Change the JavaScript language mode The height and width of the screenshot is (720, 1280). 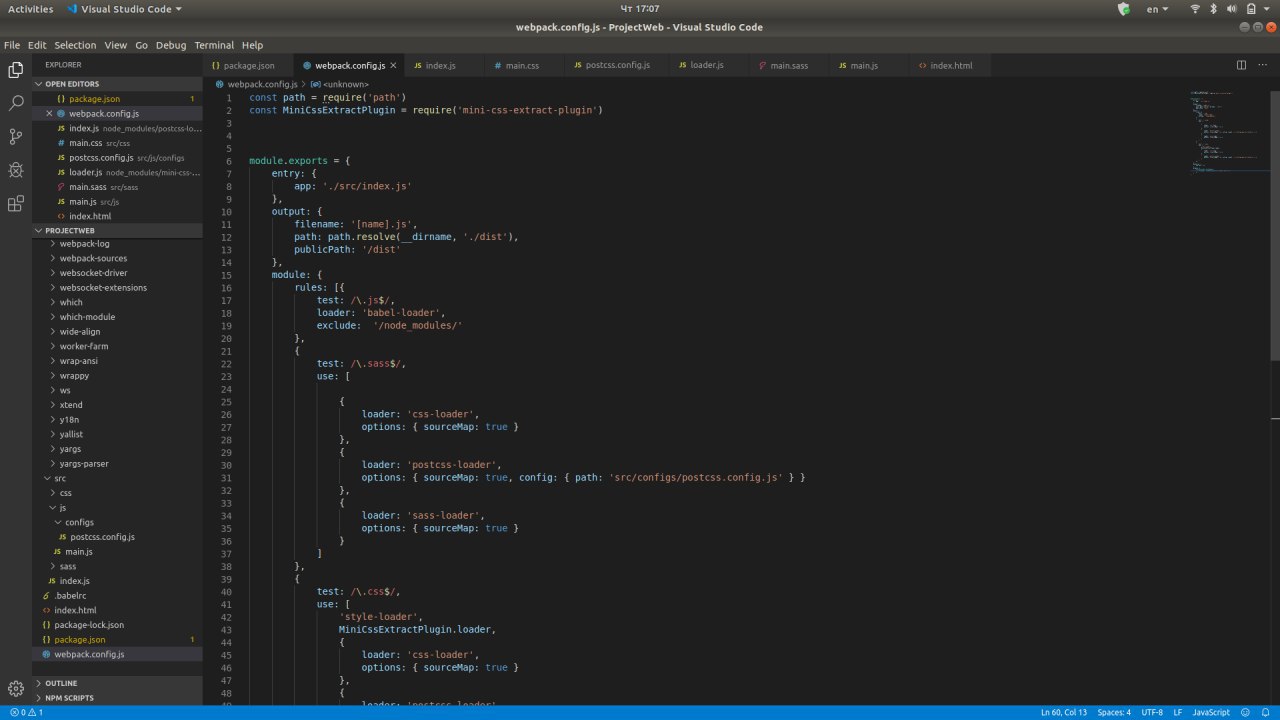(x=1211, y=712)
